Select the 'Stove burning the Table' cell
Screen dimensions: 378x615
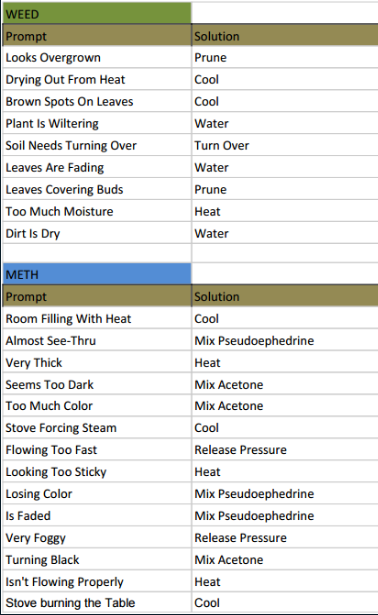pyautogui.click(x=97, y=602)
